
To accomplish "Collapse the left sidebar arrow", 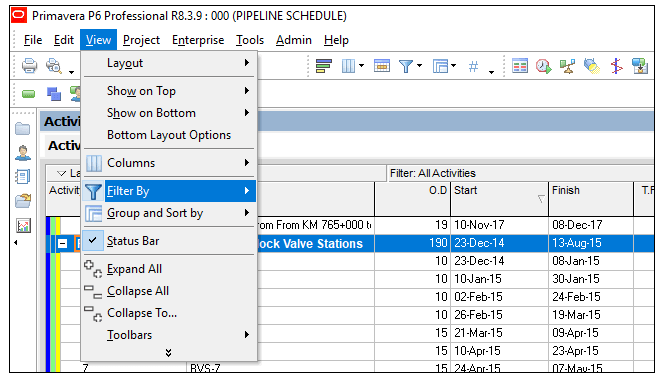I will click(16, 243).
